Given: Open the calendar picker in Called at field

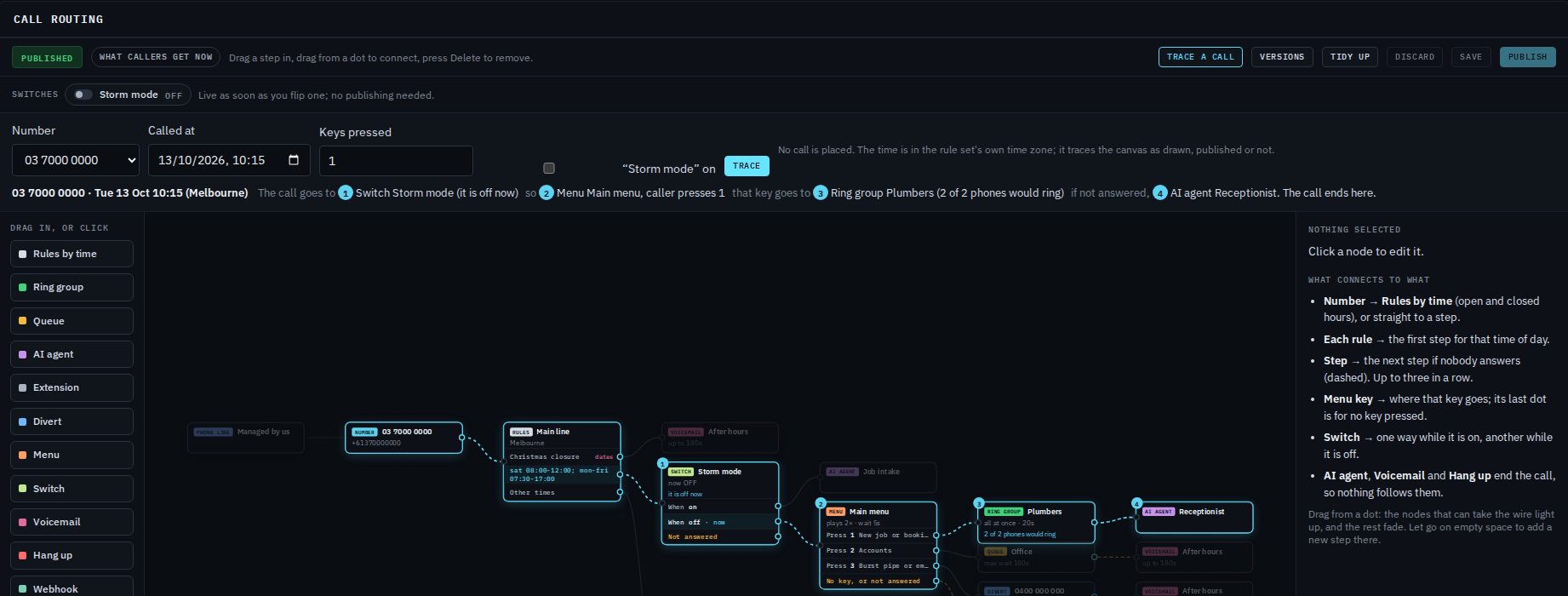Looking at the screenshot, I should 294,160.
